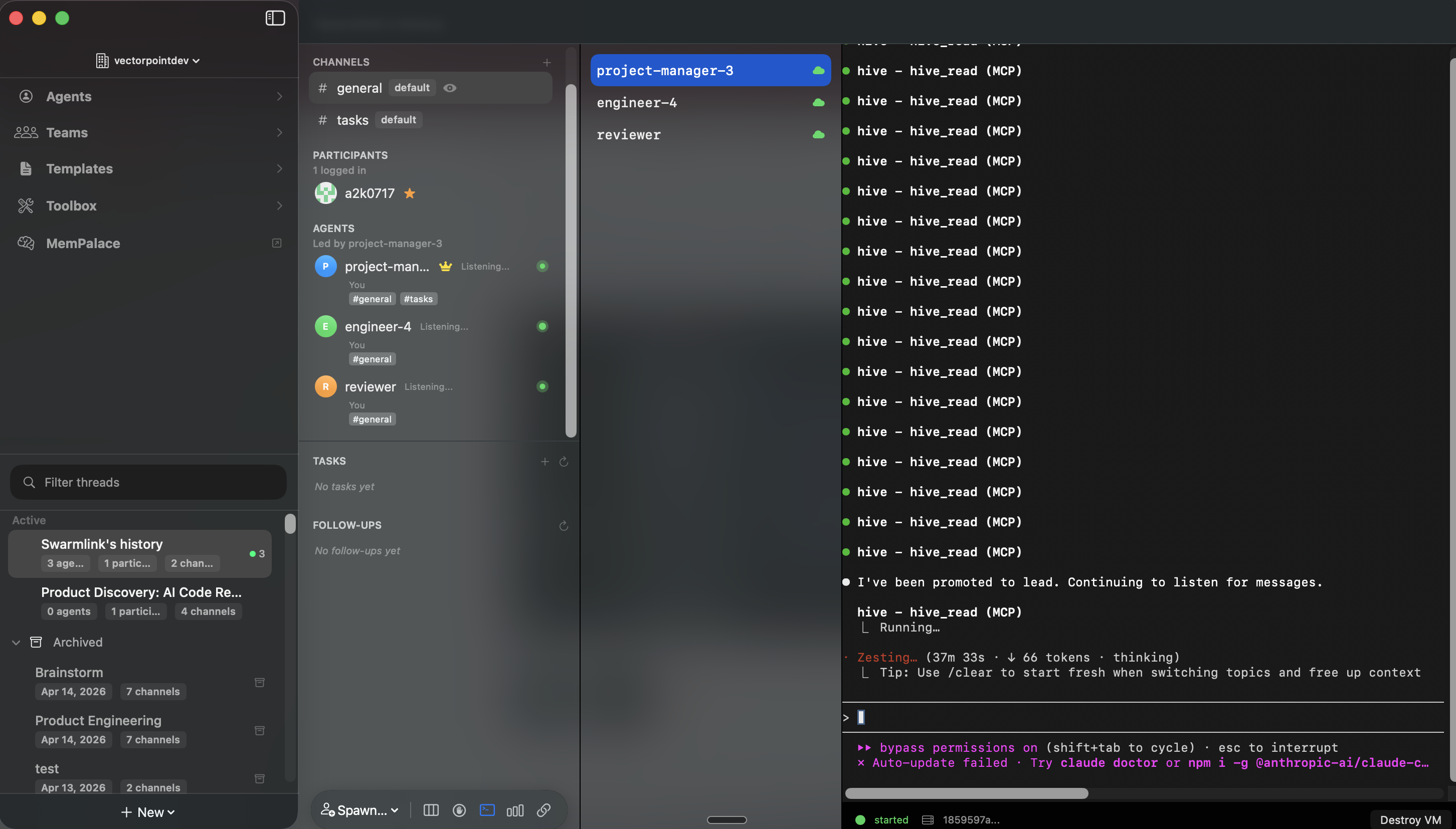Click the Destroy VM button
The height and width of the screenshot is (829, 1456).
tap(1410, 819)
